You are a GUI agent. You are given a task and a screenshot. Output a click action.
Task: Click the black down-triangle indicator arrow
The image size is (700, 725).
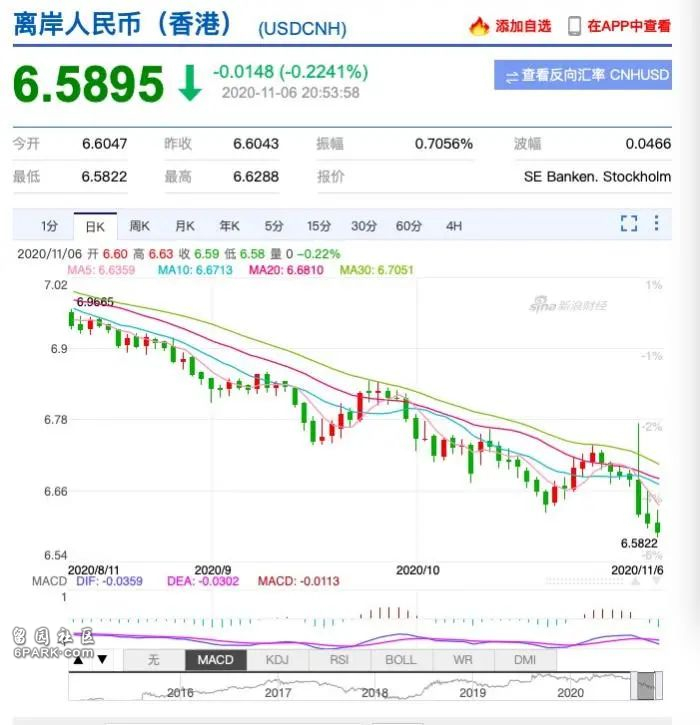tap(102, 659)
